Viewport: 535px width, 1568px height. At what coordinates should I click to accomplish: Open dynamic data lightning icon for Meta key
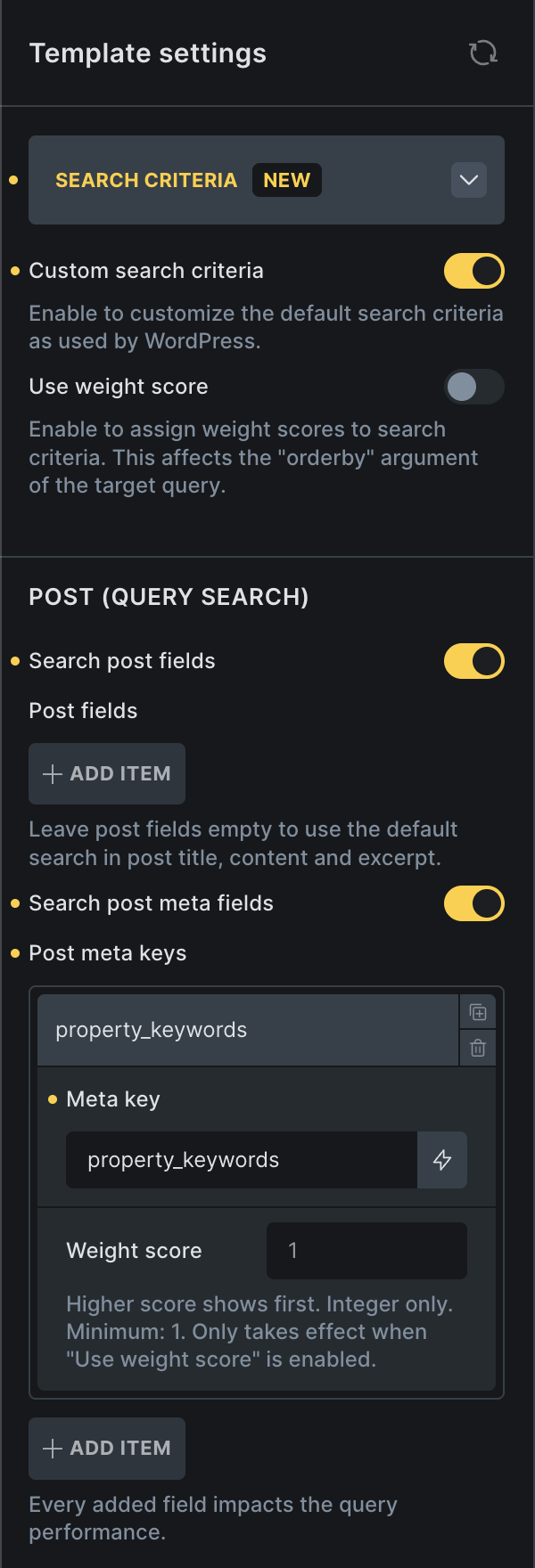442,1160
